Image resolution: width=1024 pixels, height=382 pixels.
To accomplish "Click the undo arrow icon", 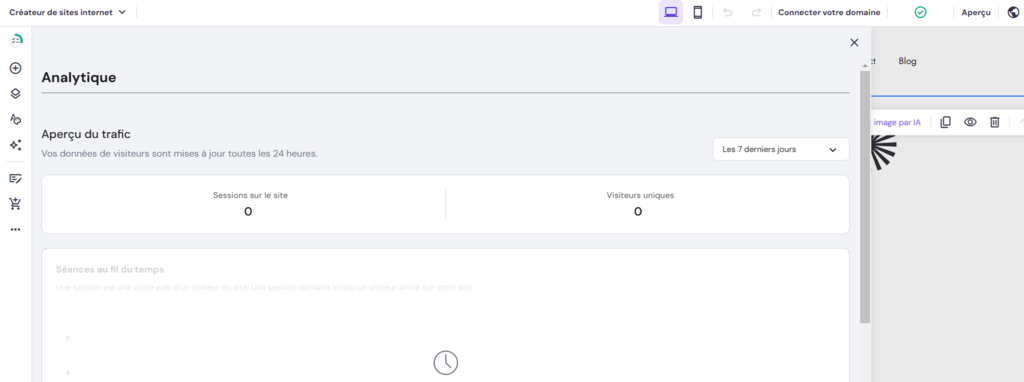I will (x=729, y=12).
